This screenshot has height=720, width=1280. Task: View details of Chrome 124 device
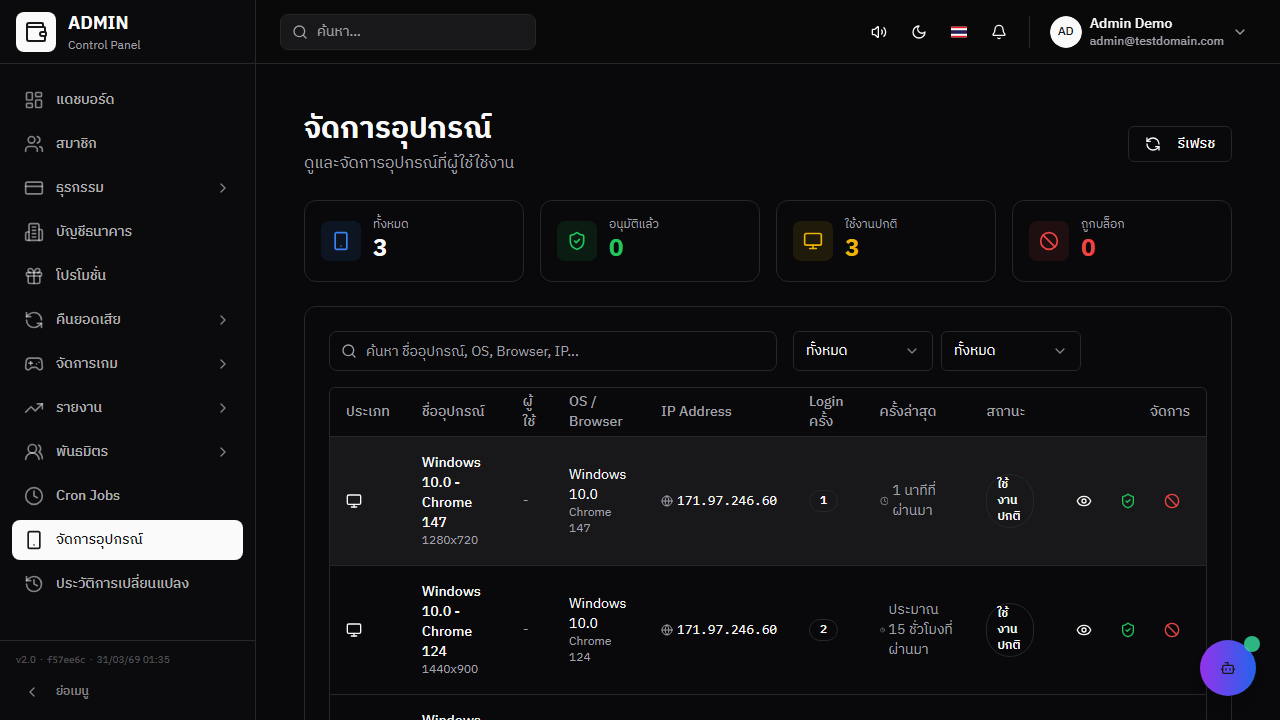point(1084,630)
